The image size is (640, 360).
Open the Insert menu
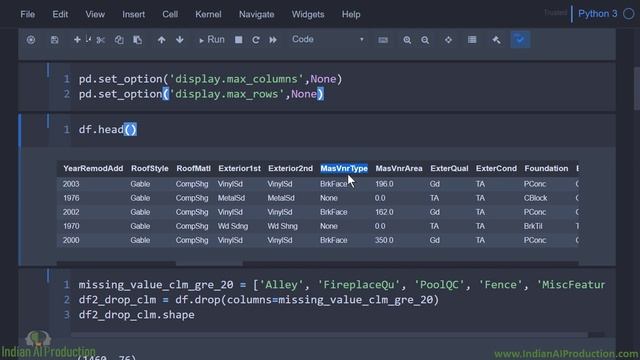pos(133,14)
